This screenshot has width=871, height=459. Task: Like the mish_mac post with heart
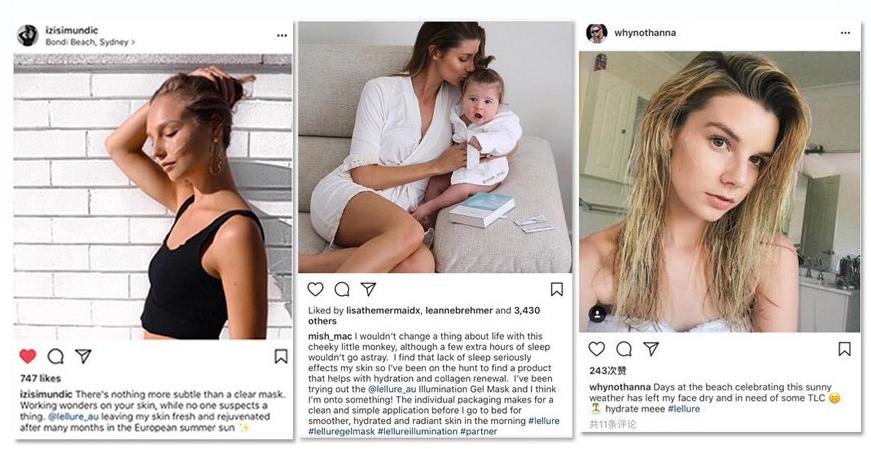[316, 289]
